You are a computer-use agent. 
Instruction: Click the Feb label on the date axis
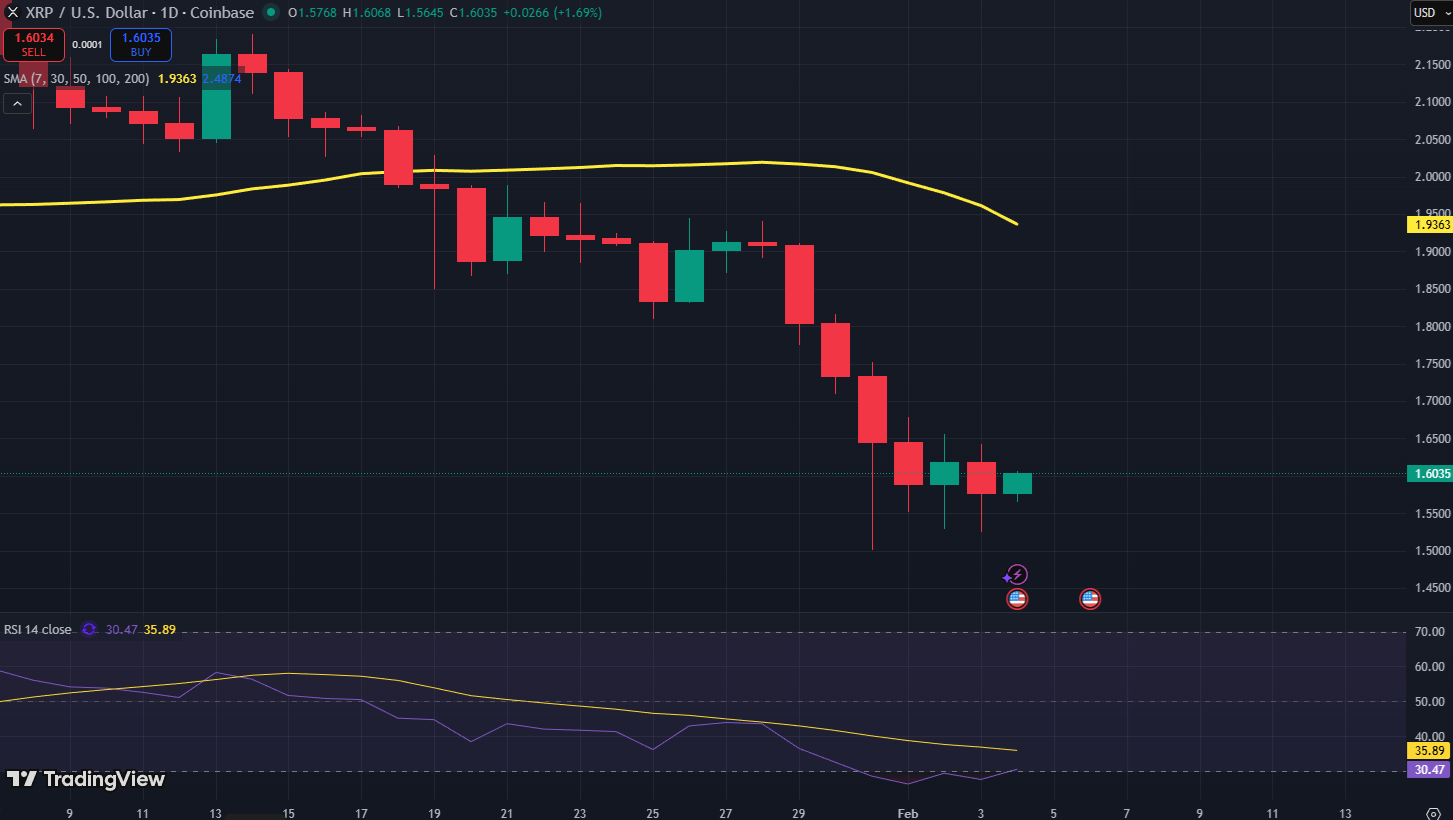point(908,813)
